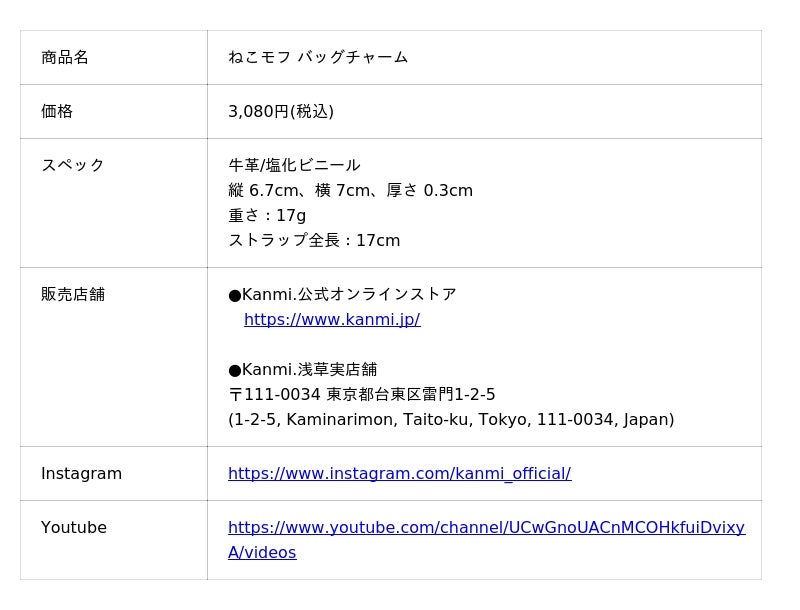Click the dimensions line starting with 縦 6.7cm
Screen dimensions: 800x610
[350, 191]
